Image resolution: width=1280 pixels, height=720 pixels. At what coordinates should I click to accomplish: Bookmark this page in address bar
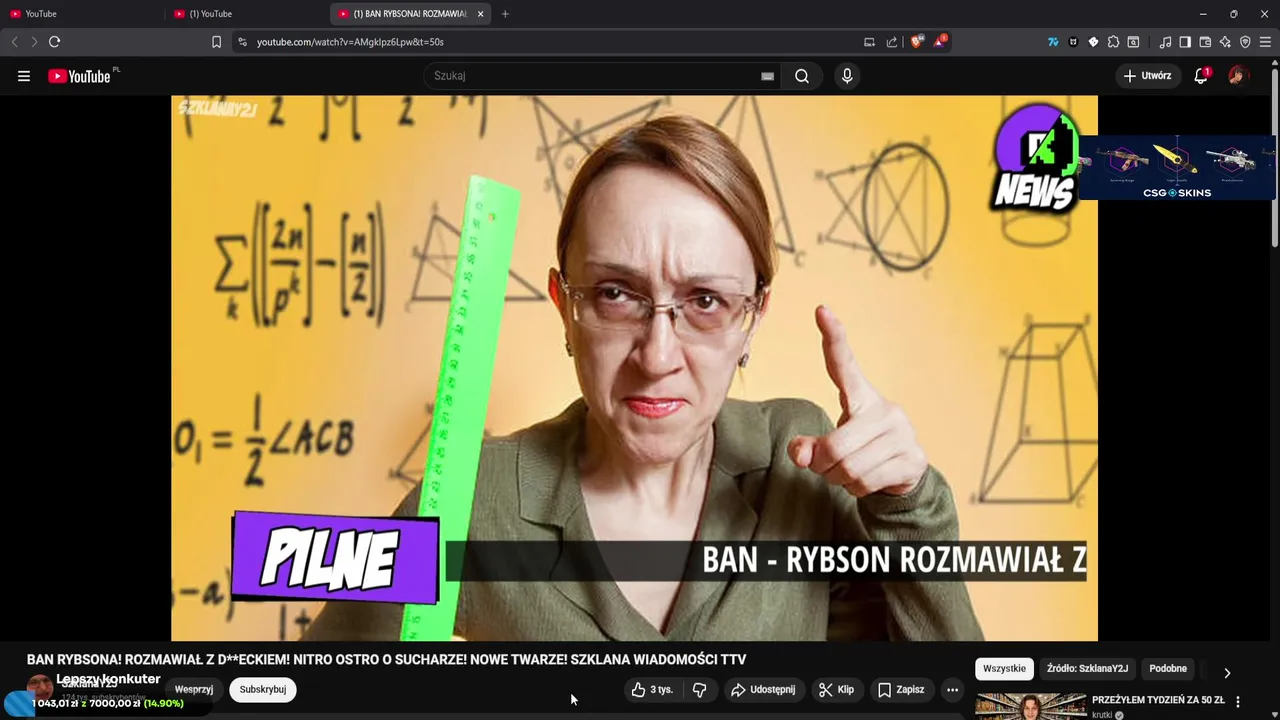pos(216,42)
